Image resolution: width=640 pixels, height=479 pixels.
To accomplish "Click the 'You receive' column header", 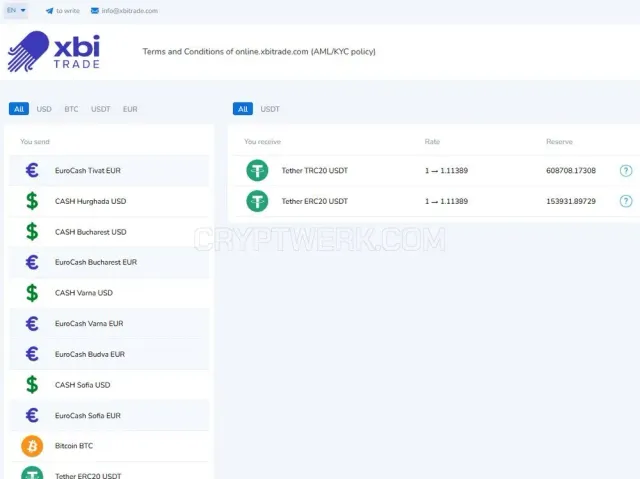I will point(262,142).
